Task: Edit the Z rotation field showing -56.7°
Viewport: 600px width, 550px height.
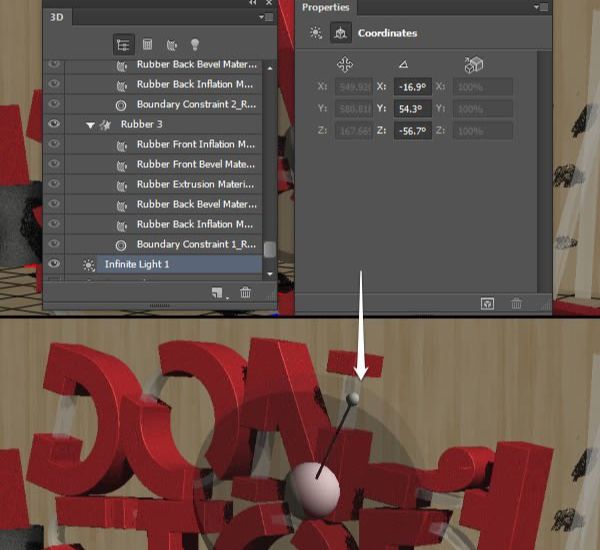Action: tap(413, 131)
